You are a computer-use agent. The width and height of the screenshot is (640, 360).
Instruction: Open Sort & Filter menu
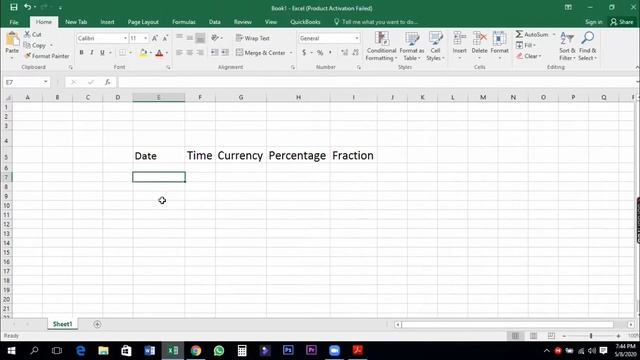(567, 46)
